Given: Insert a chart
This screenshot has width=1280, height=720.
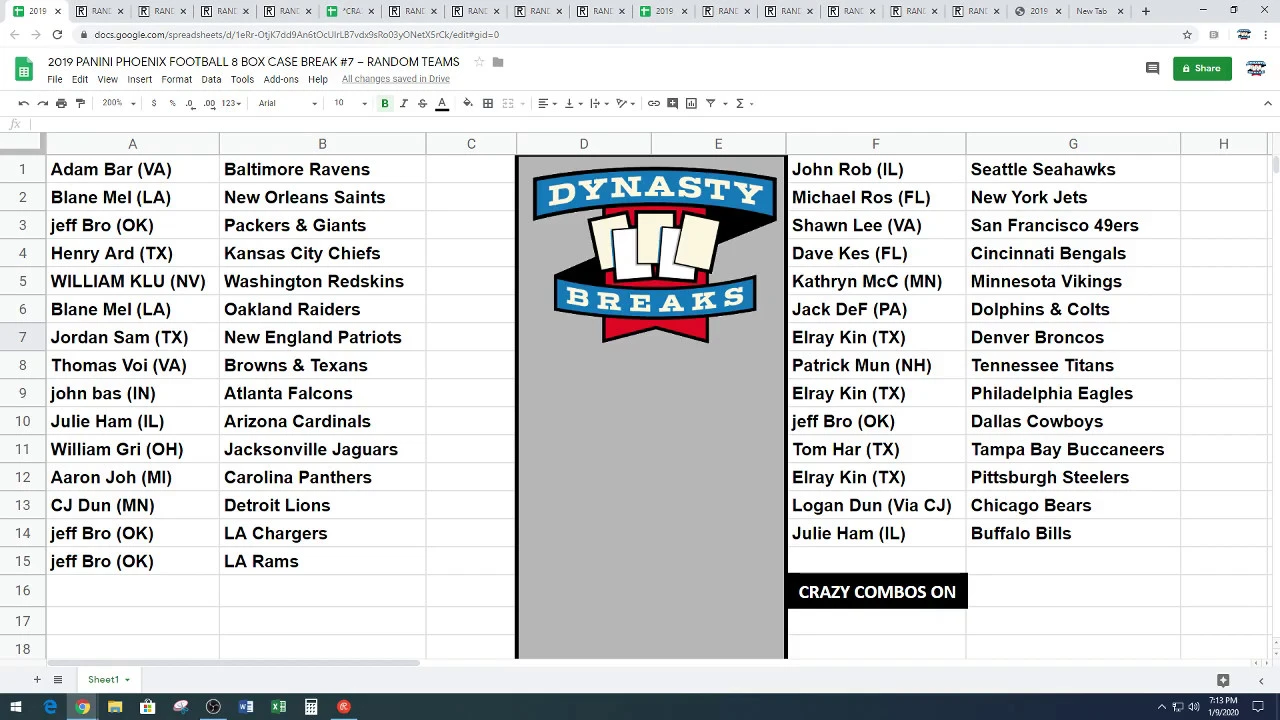Looking at the screenshot, I should tap(691, 103).
